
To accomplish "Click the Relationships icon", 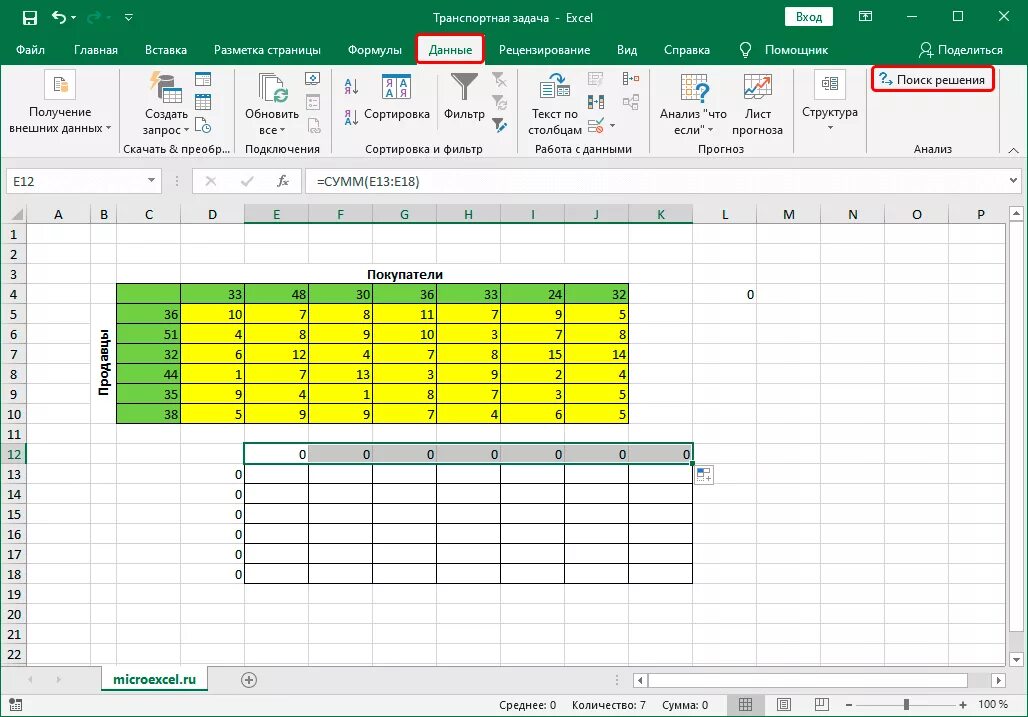I will click(x=631, y=102).
